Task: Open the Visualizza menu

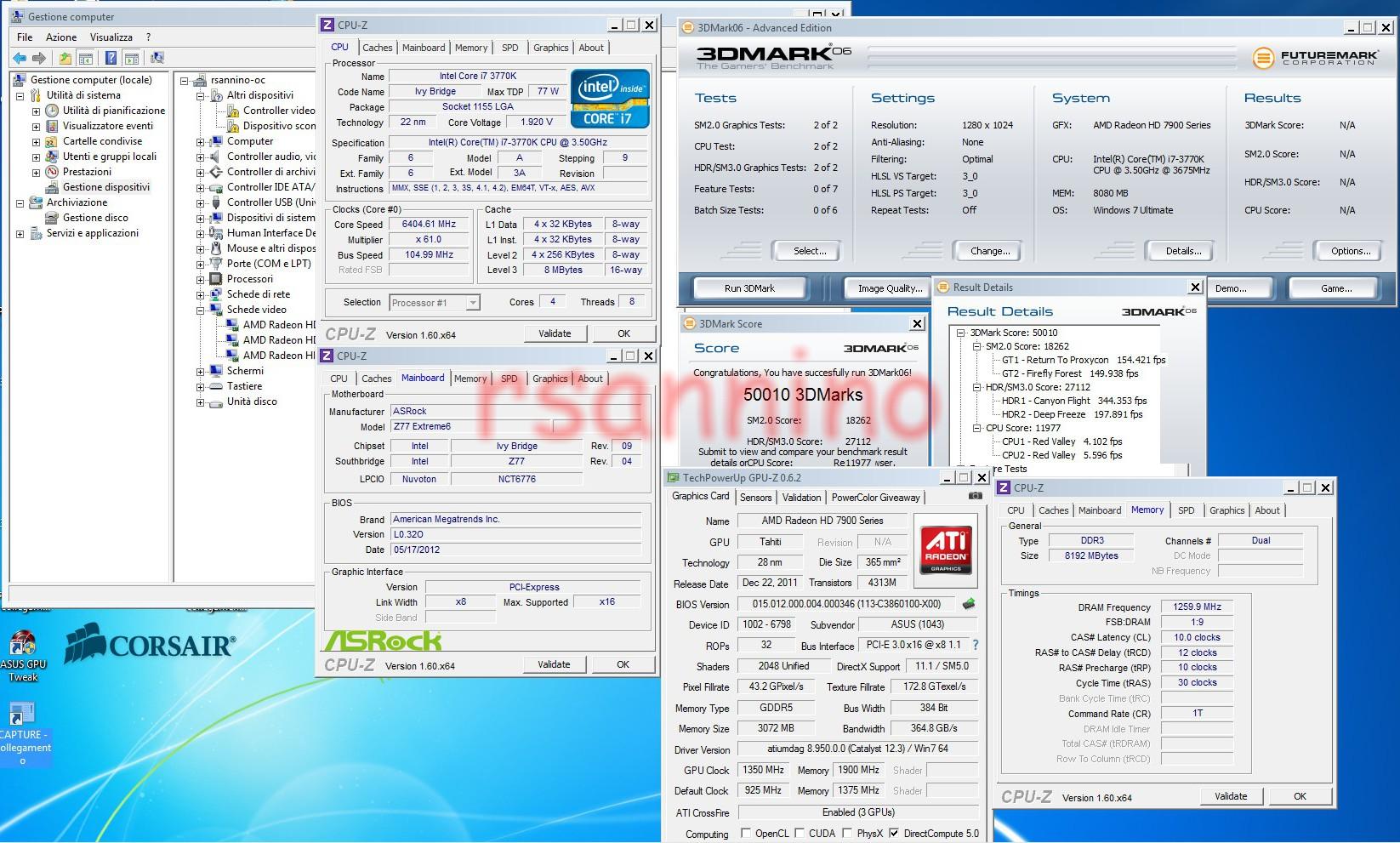Action: pos(111,37)
